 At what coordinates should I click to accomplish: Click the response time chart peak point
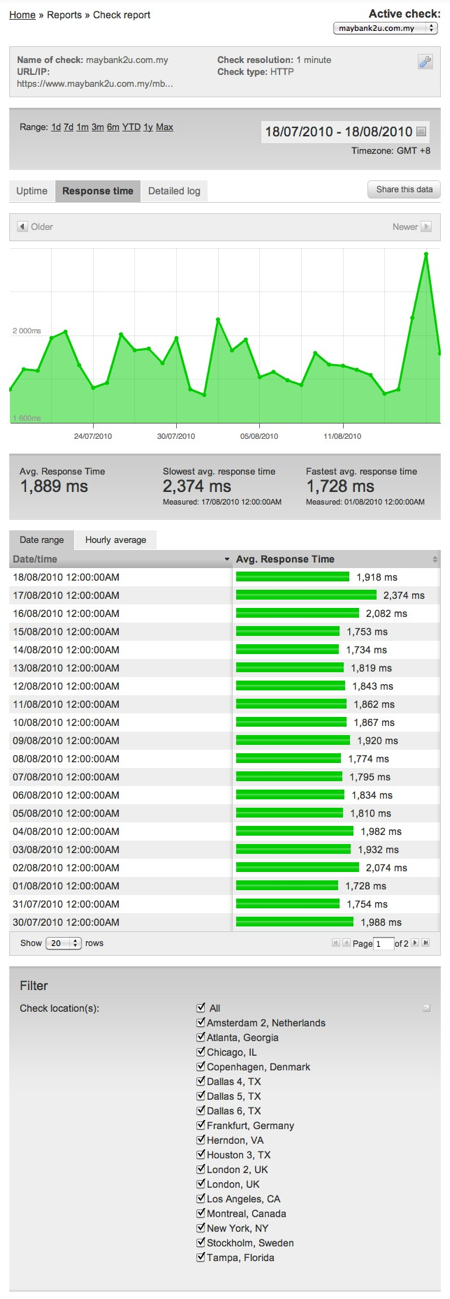point(426,254)
